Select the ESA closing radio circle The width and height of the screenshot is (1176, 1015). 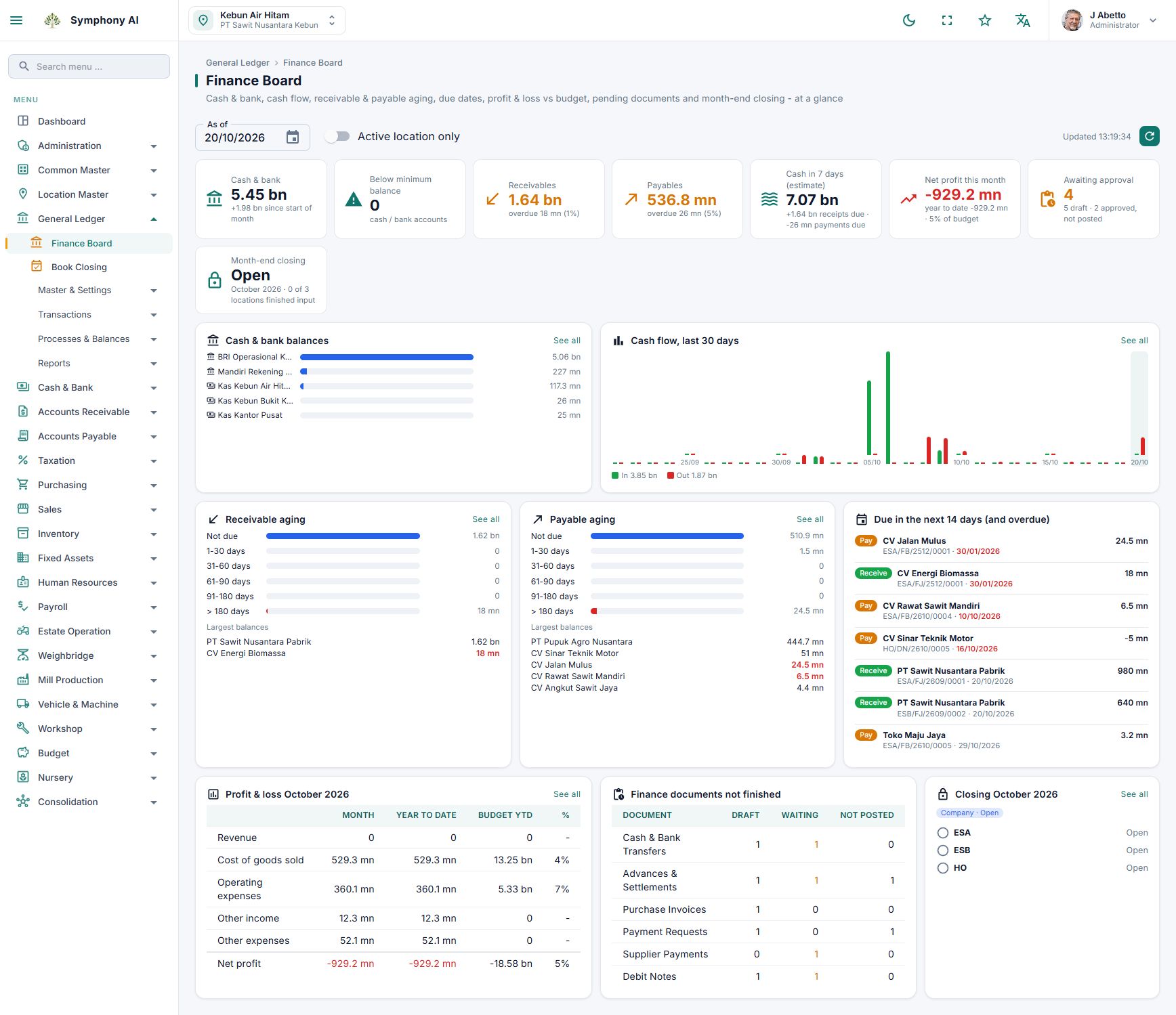943,833
